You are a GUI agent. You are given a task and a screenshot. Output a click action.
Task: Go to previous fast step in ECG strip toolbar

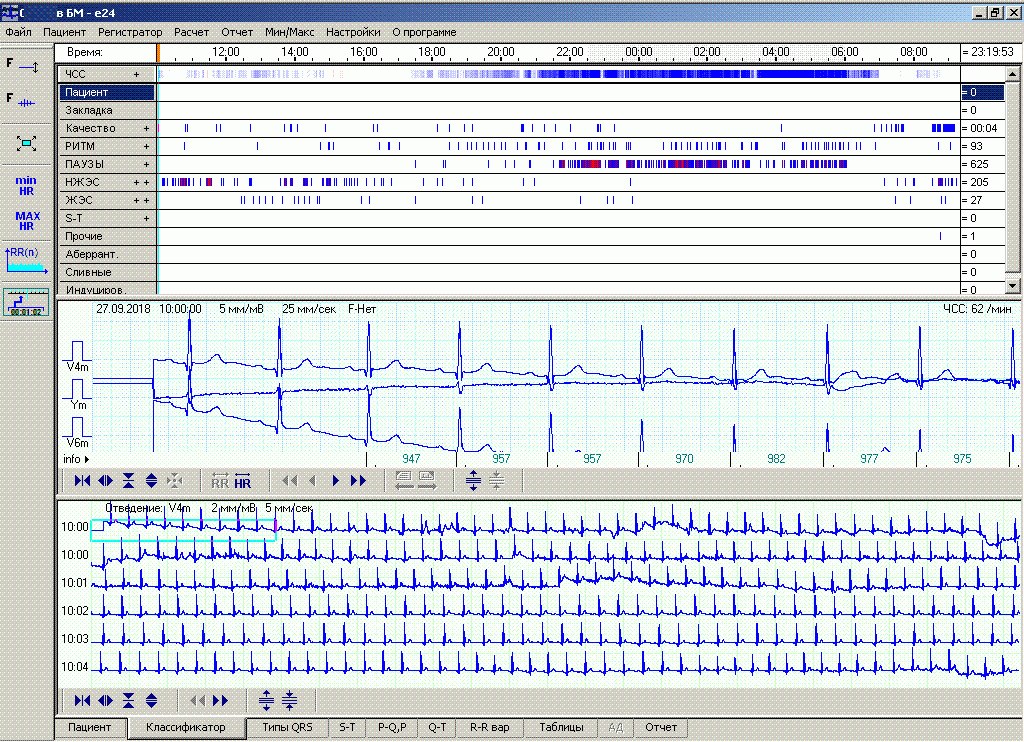coord(289,481)
